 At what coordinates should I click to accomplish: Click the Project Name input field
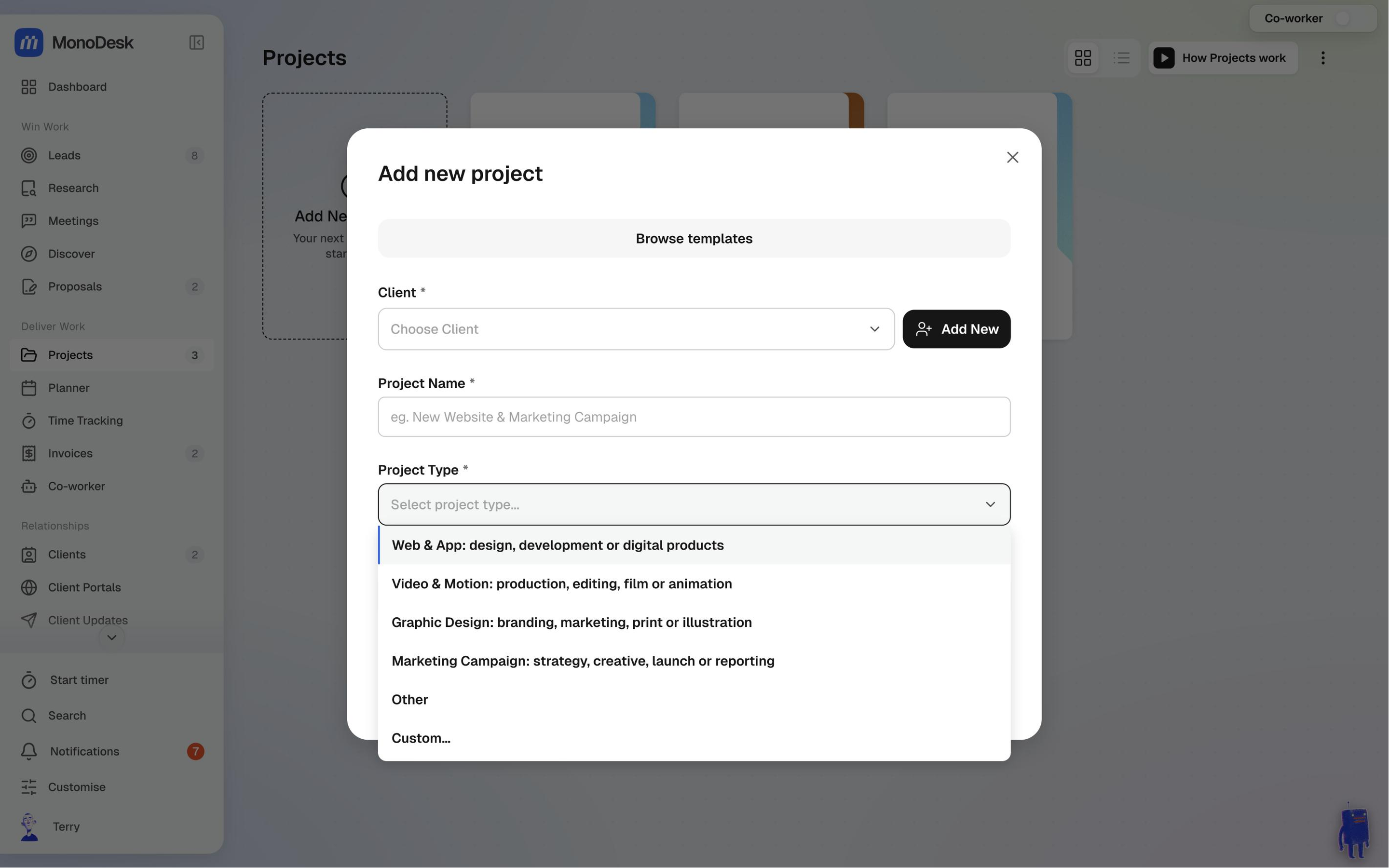(x=694, y=417)
